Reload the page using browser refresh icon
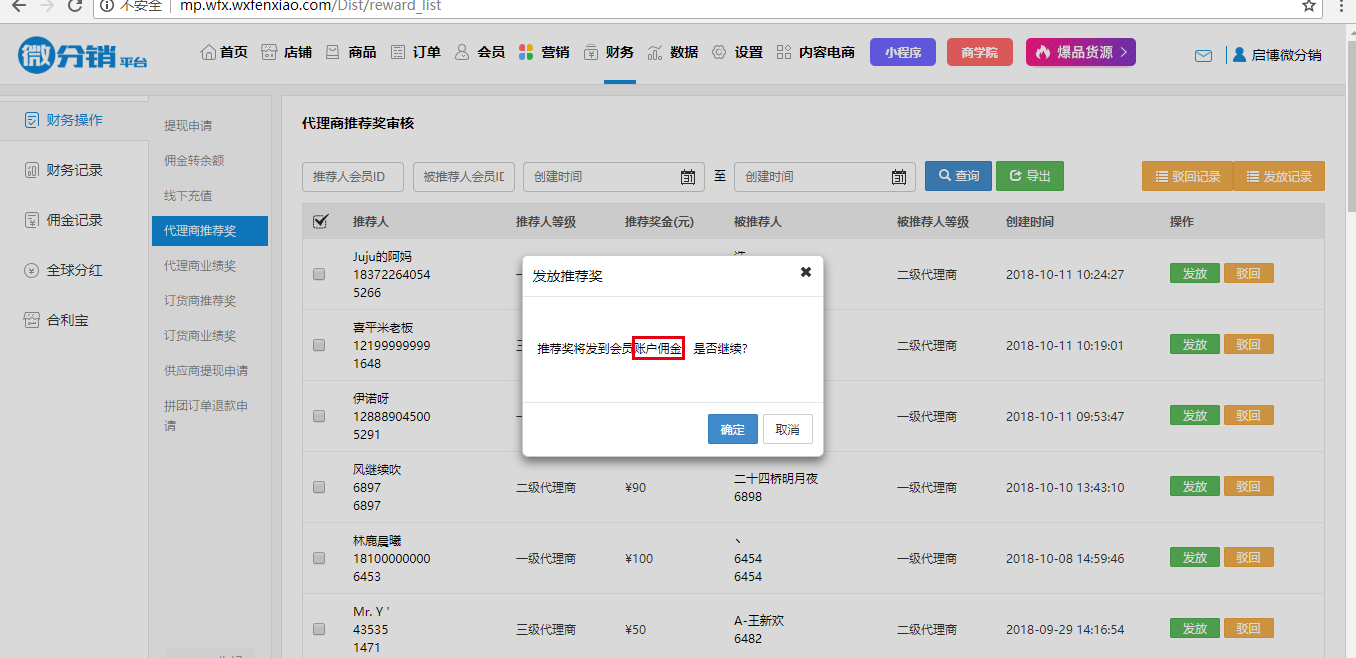Image resolution: width=1356 pixels, height=658 pixels. point(75,6)
